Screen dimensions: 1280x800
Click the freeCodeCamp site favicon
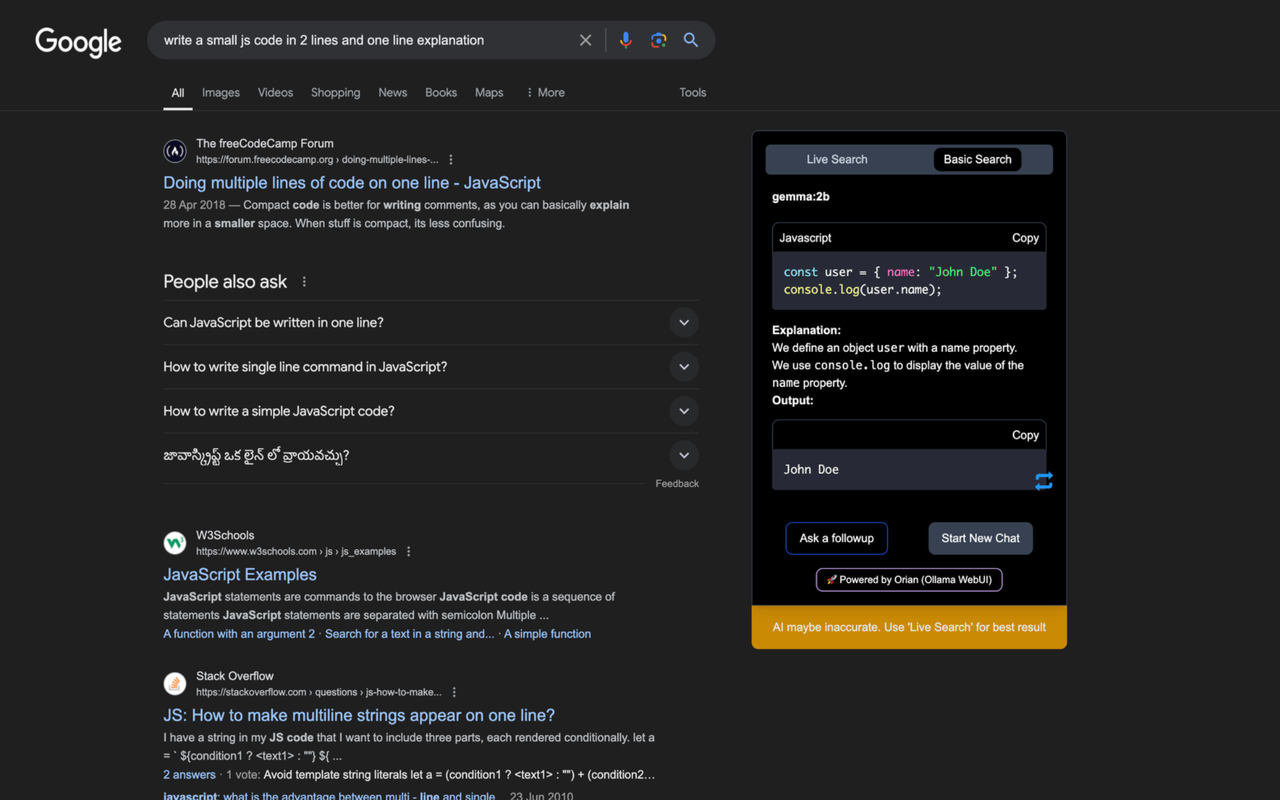[x=175, y=151]
